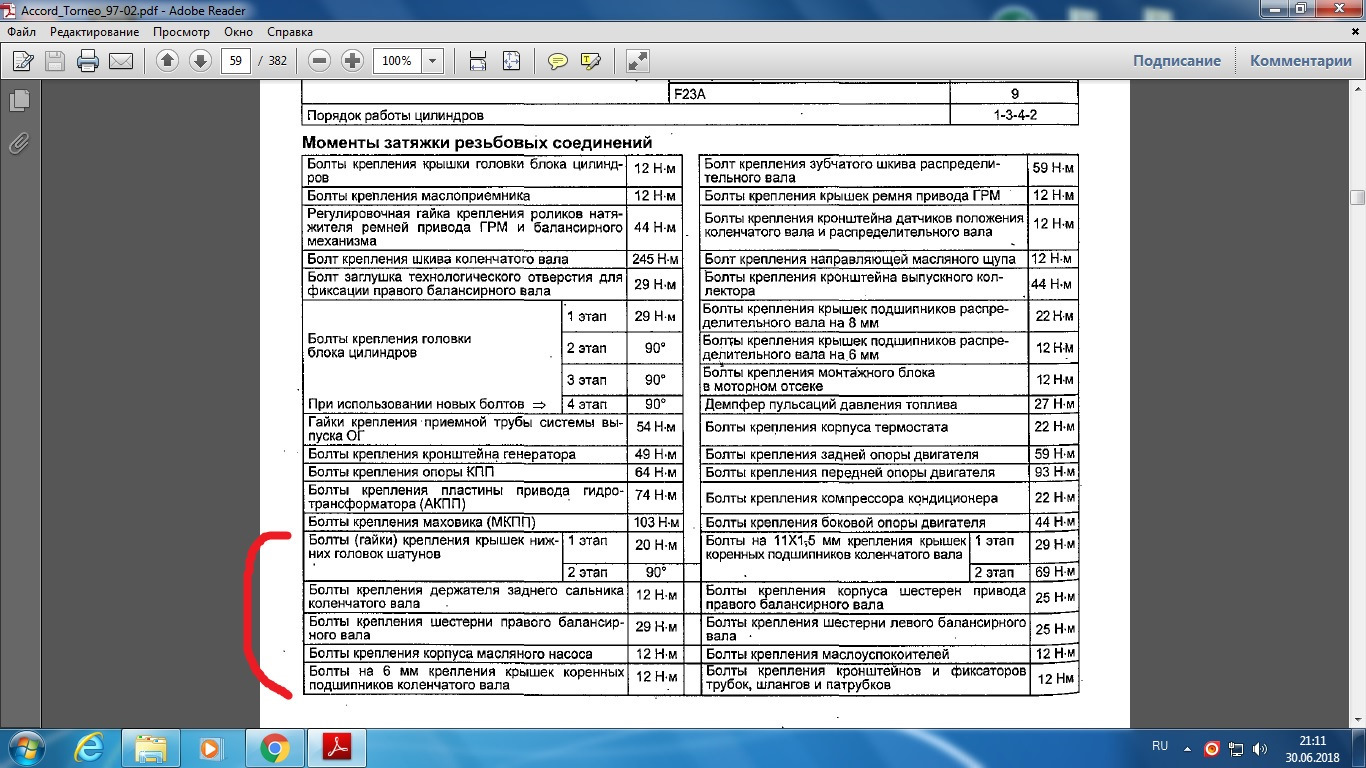Open the Windows Start menu
The width and height of the screenshot is (1366, 768).
click(25, 747)
